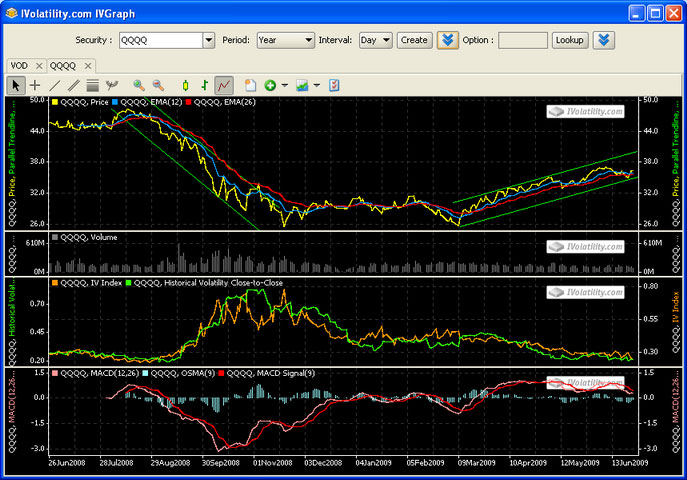Click the 610M volume axis label on left
This screenshot has width=687, height=480.
35,243
